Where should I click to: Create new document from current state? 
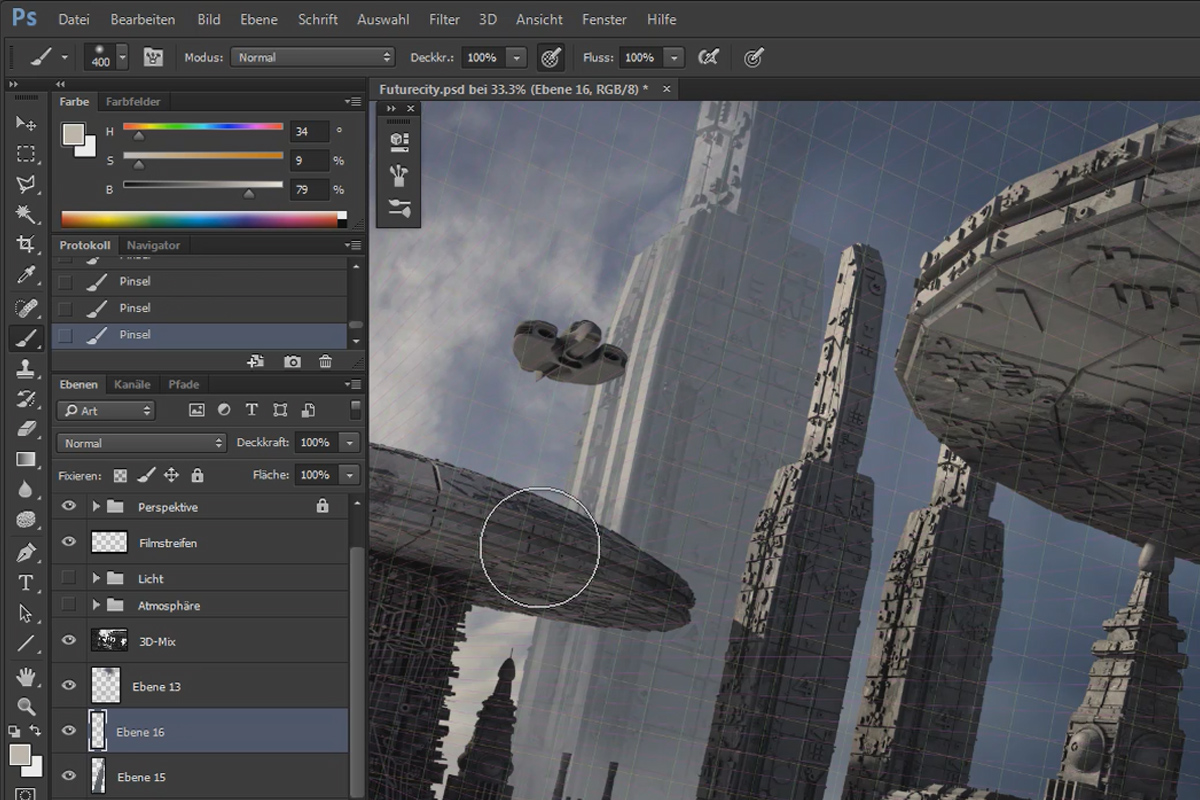256,361
